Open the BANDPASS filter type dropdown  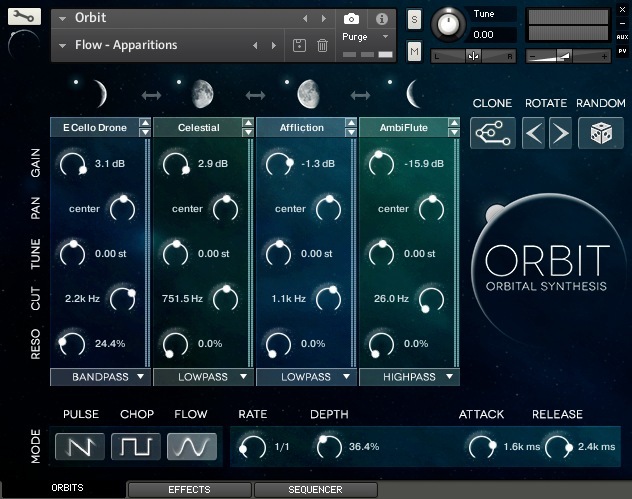(99, 377)
